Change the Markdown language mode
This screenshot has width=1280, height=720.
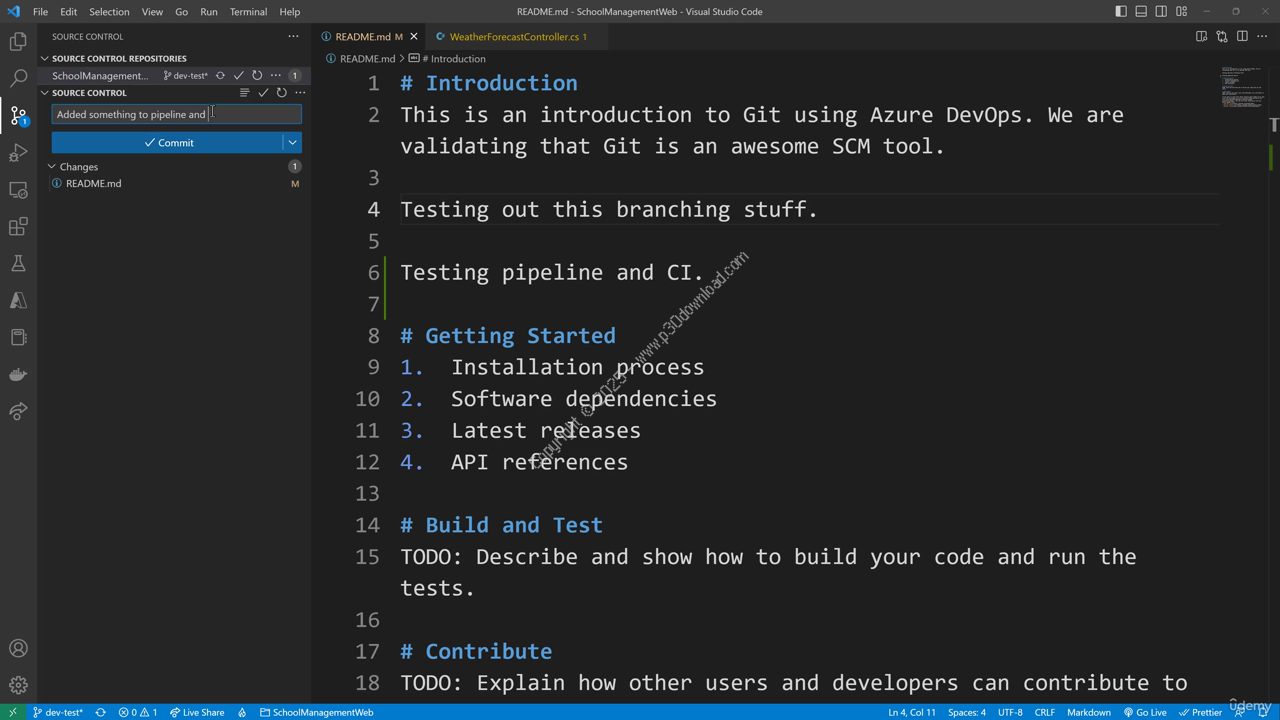(x=1089, y=712)
